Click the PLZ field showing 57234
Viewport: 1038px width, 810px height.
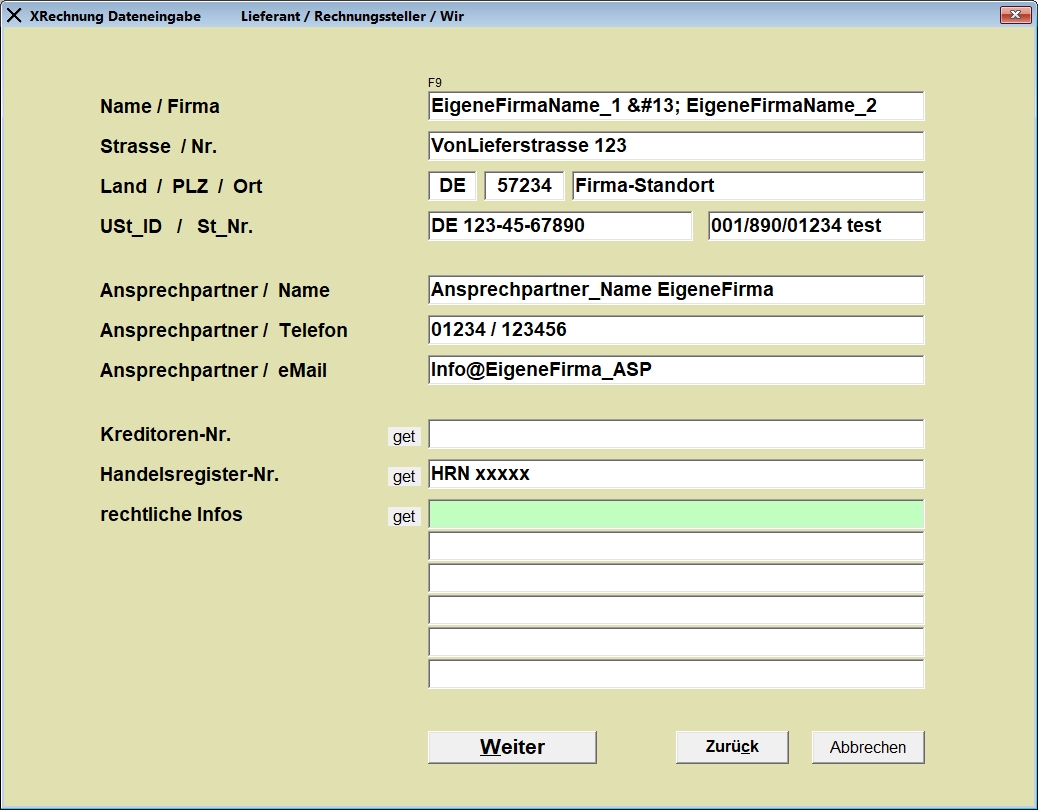pyautogui.click(x=524, y=186)
